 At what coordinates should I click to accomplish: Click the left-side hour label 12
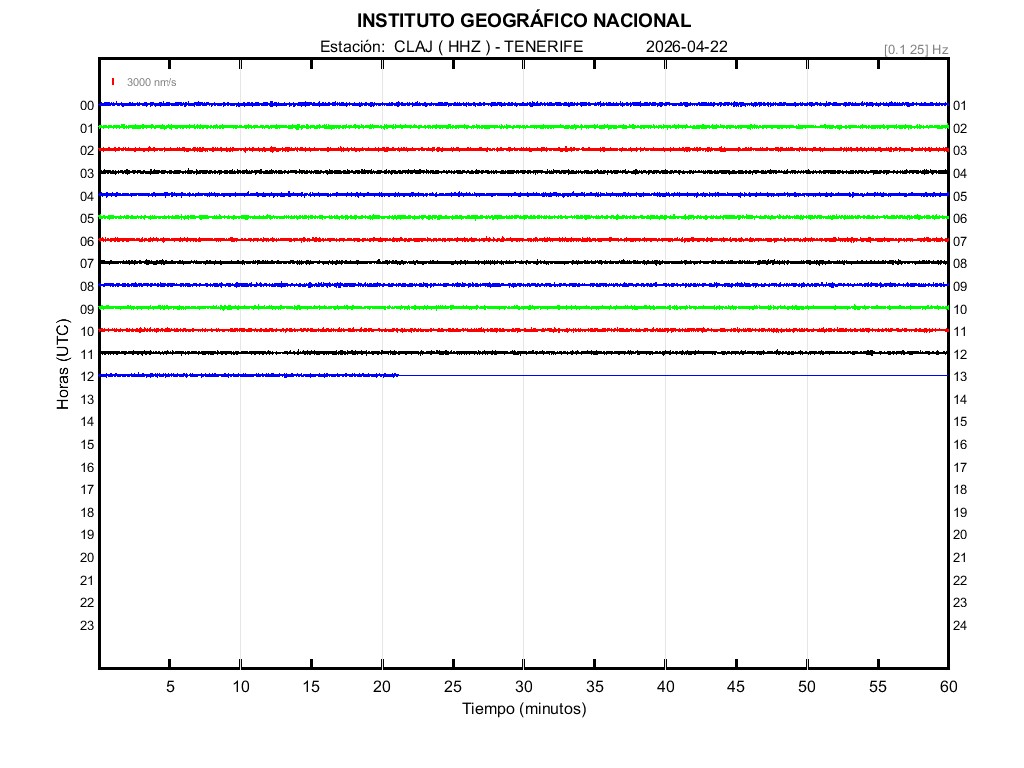click(87, 377)
